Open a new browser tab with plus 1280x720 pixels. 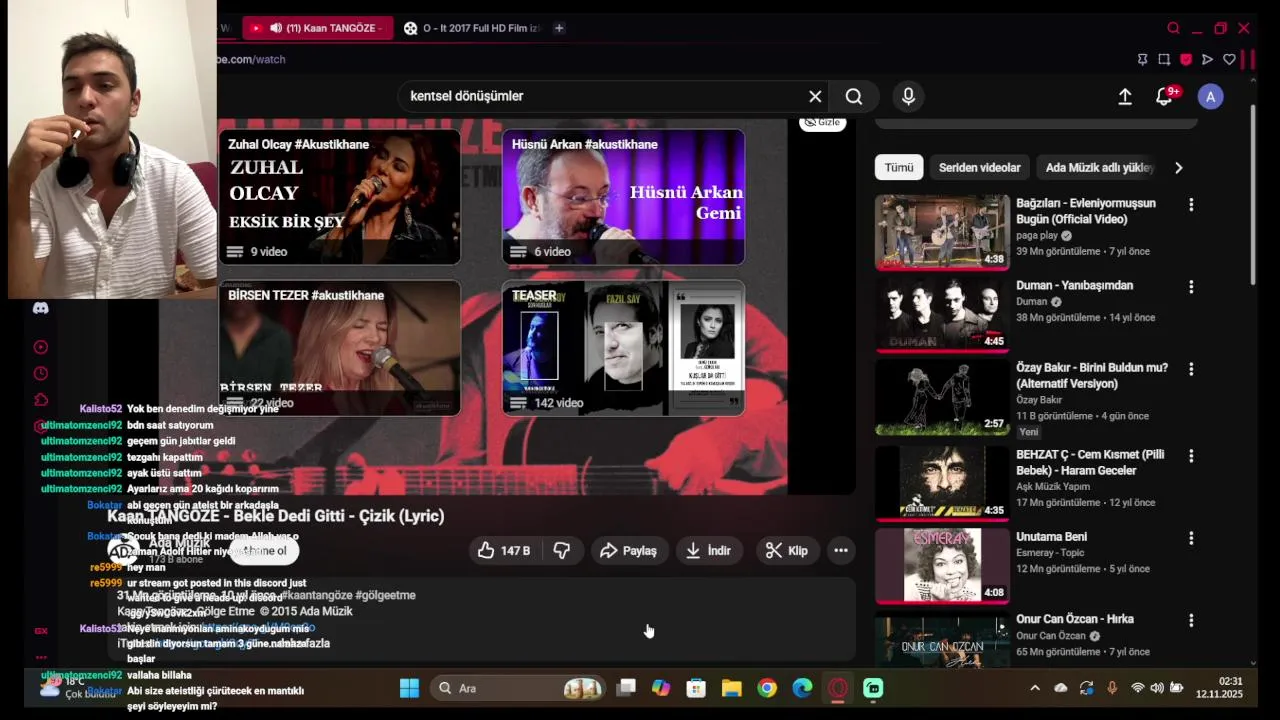pyautogui.click(x=559, y=28)
